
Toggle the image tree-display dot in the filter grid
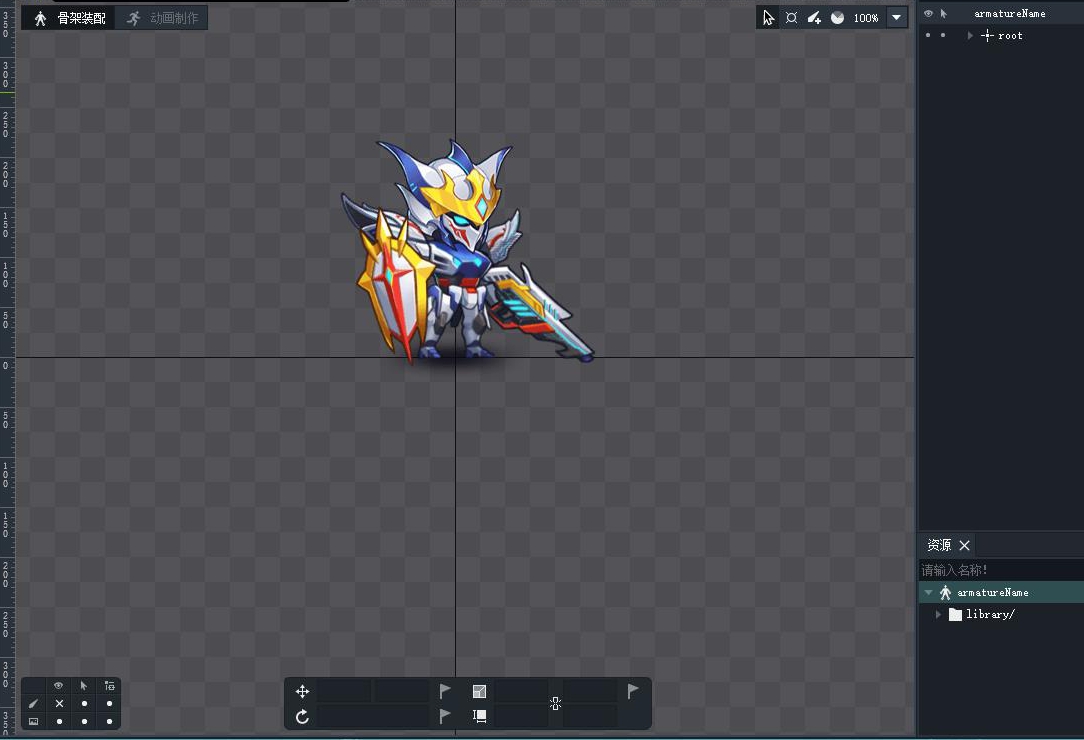click(x=109, y=721)
